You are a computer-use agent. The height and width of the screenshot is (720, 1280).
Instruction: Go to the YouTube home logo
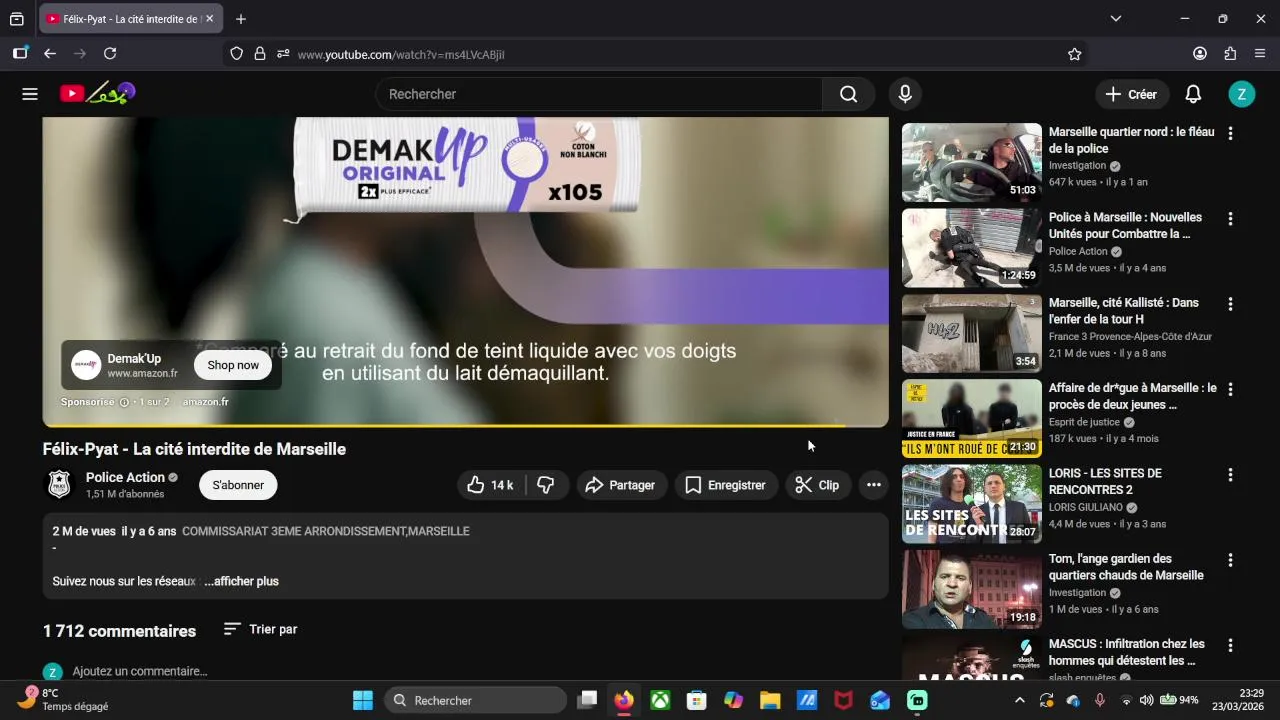97,94
